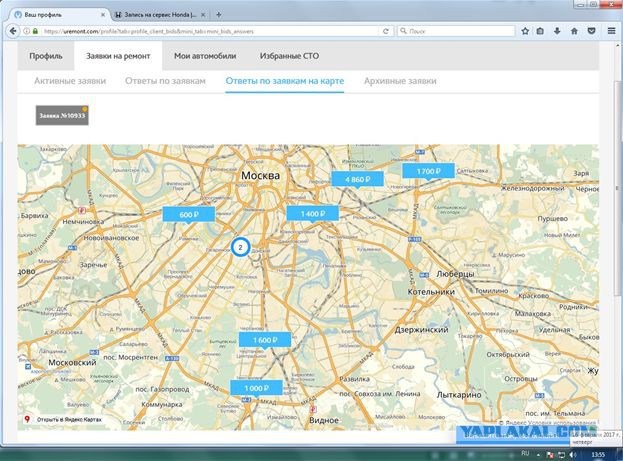Click the red Yandex Maps pin icon

pos(27,419)
